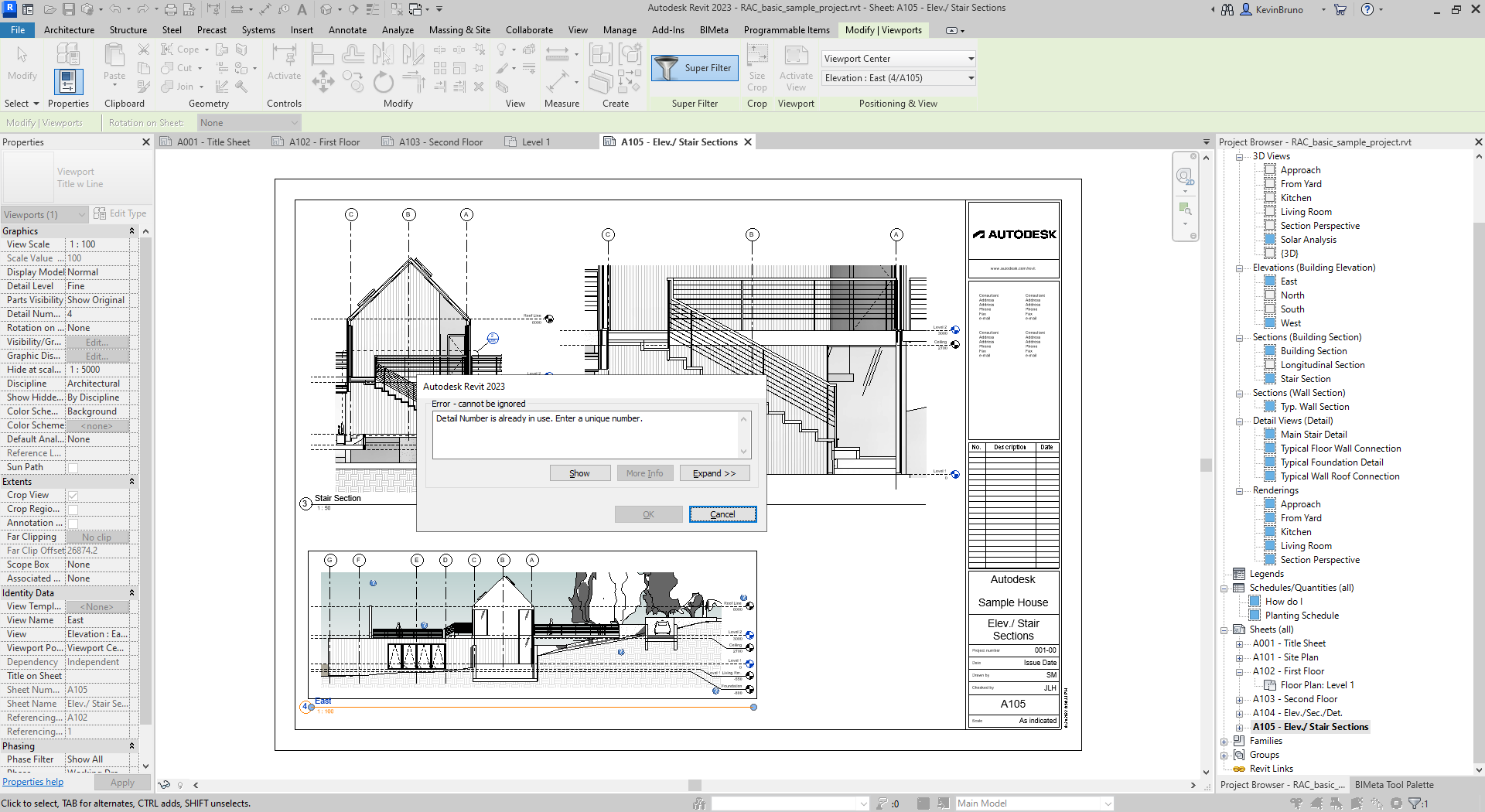Toggle the Sun Path checkbox
Viewport: 1485px width, 812px height.
(x=73, y=467)
